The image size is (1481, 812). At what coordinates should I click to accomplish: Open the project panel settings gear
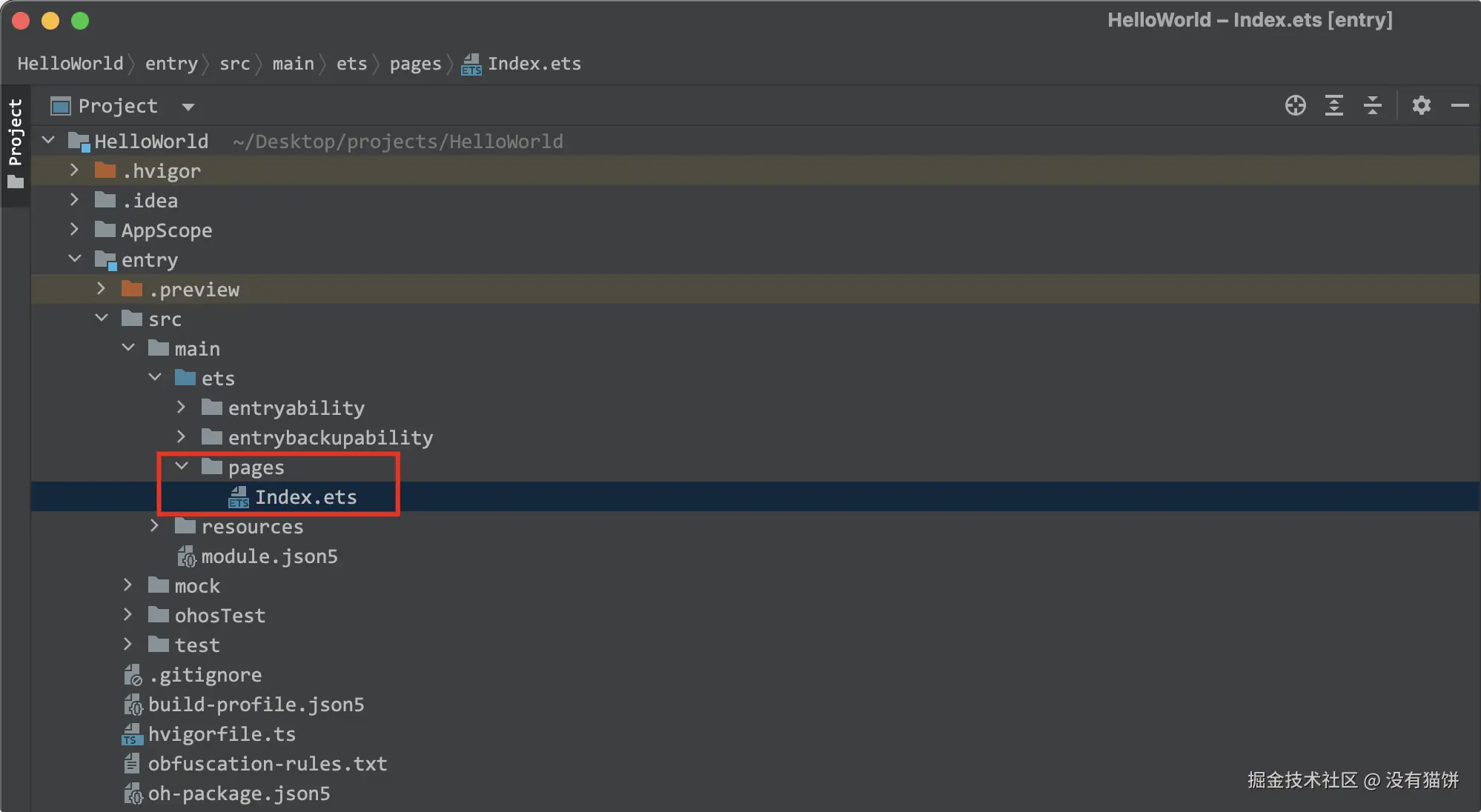pyautogui.click(x=1421, y=106)
